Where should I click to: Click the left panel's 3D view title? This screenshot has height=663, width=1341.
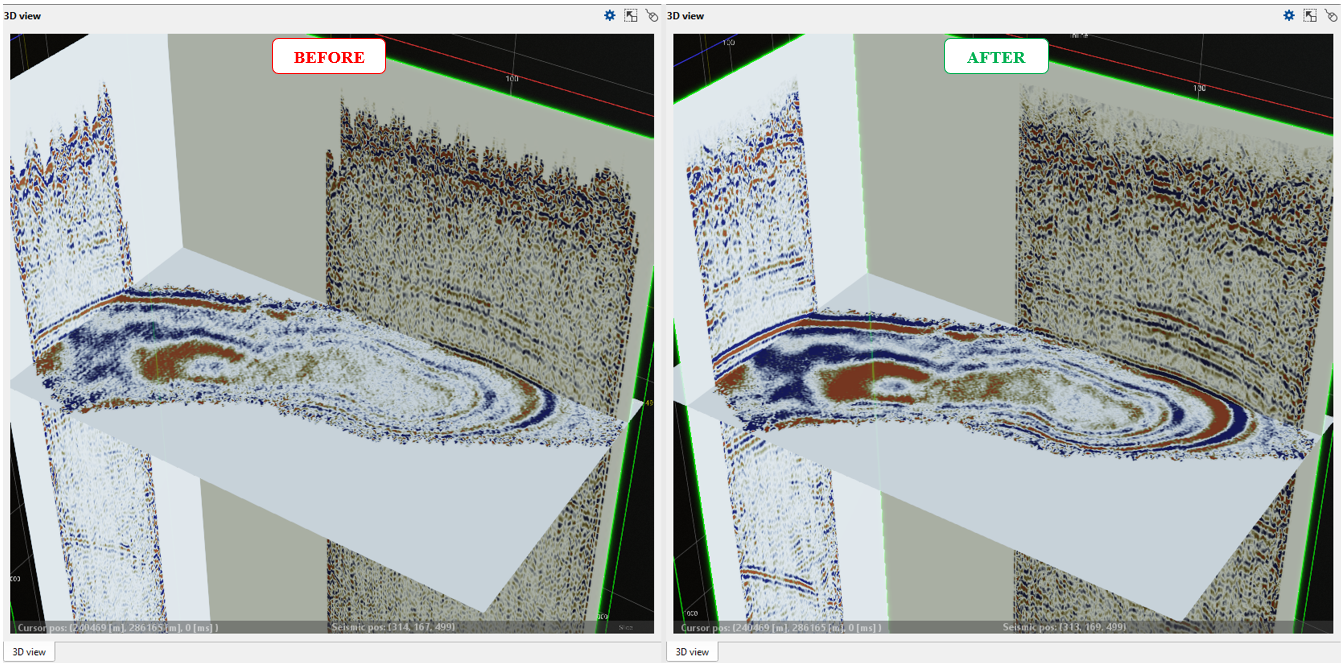[x=21, y=16]
